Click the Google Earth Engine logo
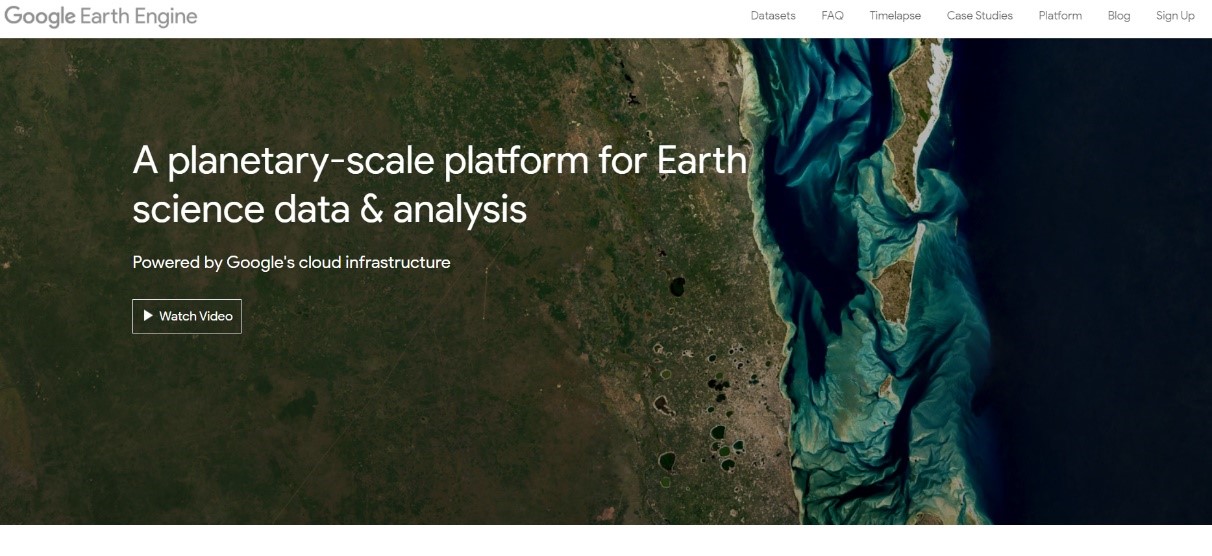Viewport: 1212px width, 556px height. 101,16
